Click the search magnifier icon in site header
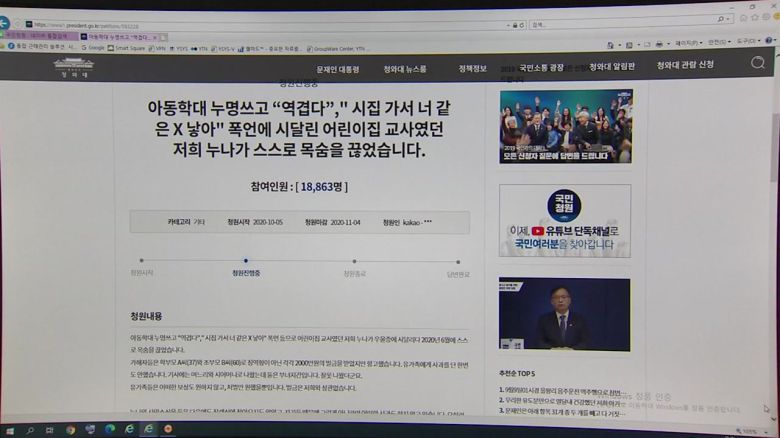The height and width of the screenshot is (438, 780). [x=758, y=63]
